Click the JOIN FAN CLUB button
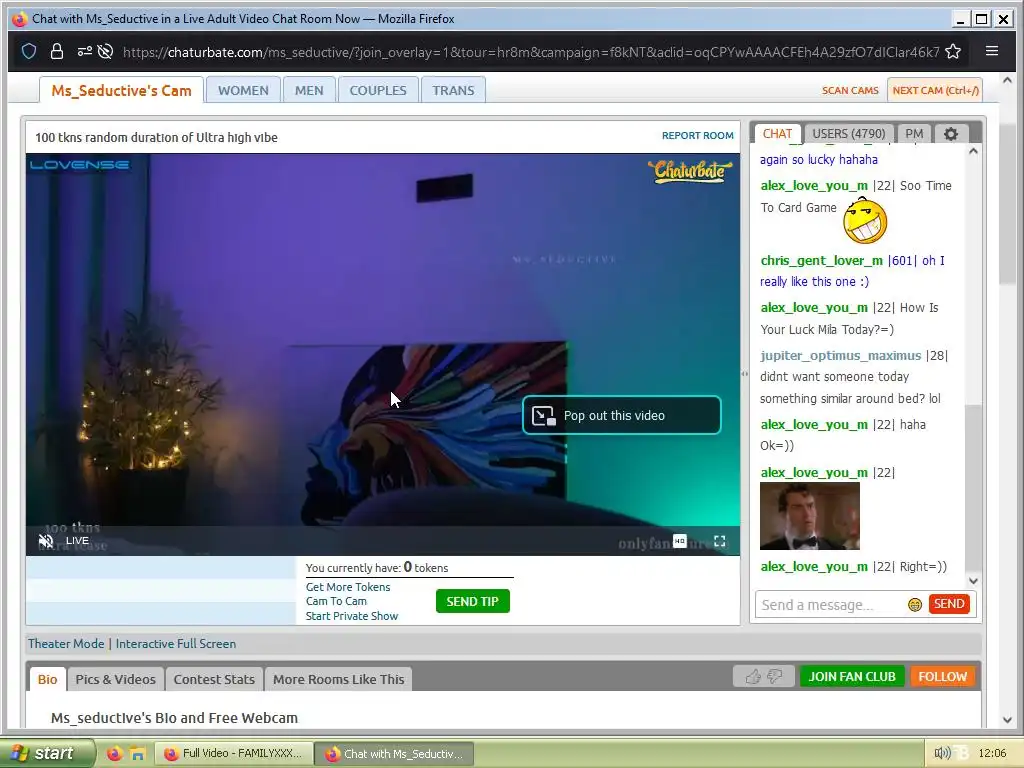Image resolution: width=1024 pixels, height=768 pixels. click(852, 677)
